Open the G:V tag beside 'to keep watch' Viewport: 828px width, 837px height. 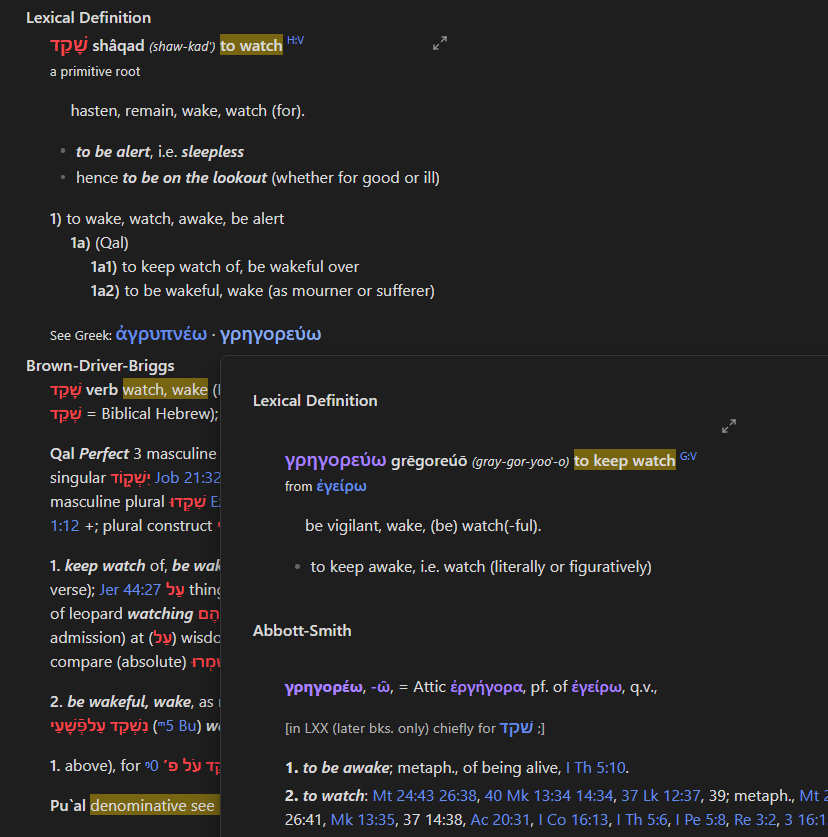tap(688, 456)
